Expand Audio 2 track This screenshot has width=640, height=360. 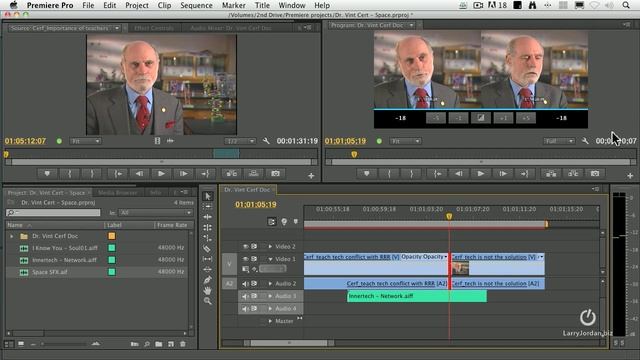click(270, 283)
